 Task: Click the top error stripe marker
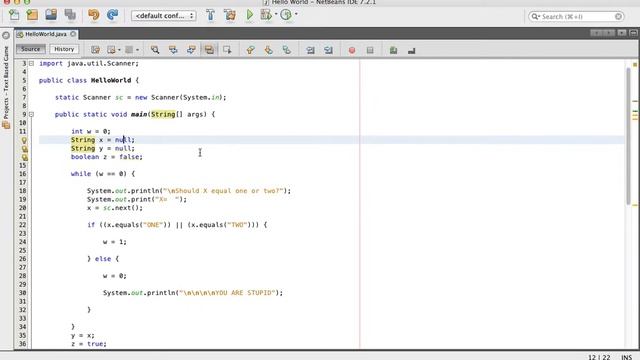click(635, 64)
